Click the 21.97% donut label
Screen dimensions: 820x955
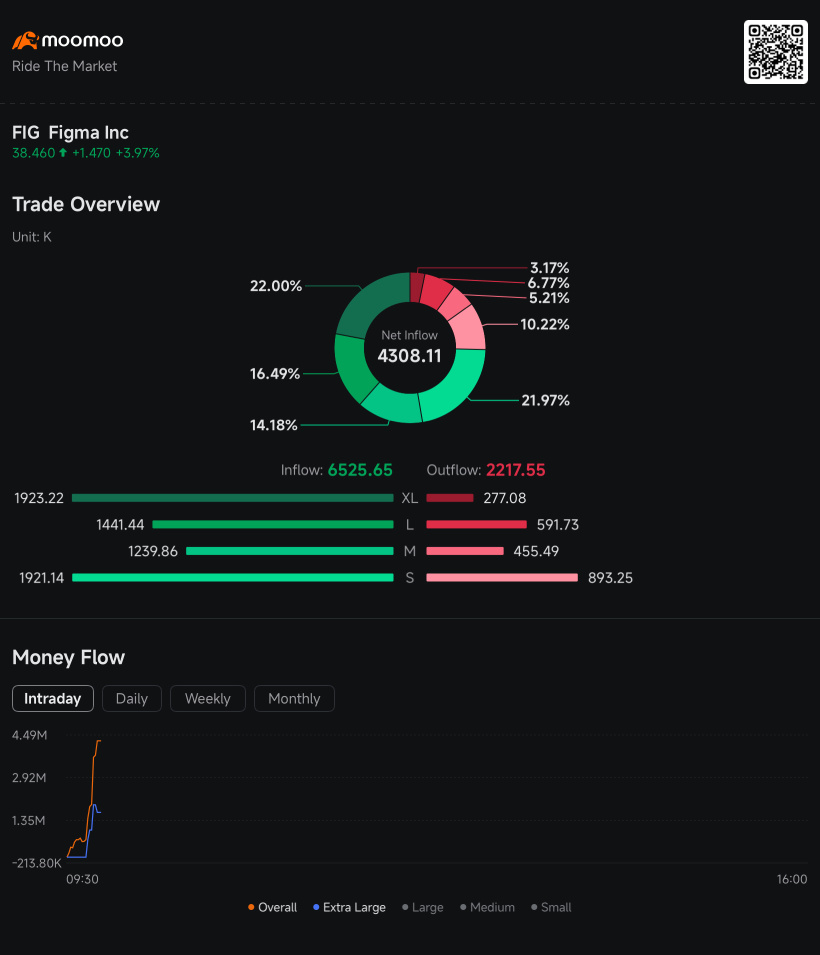545,400
